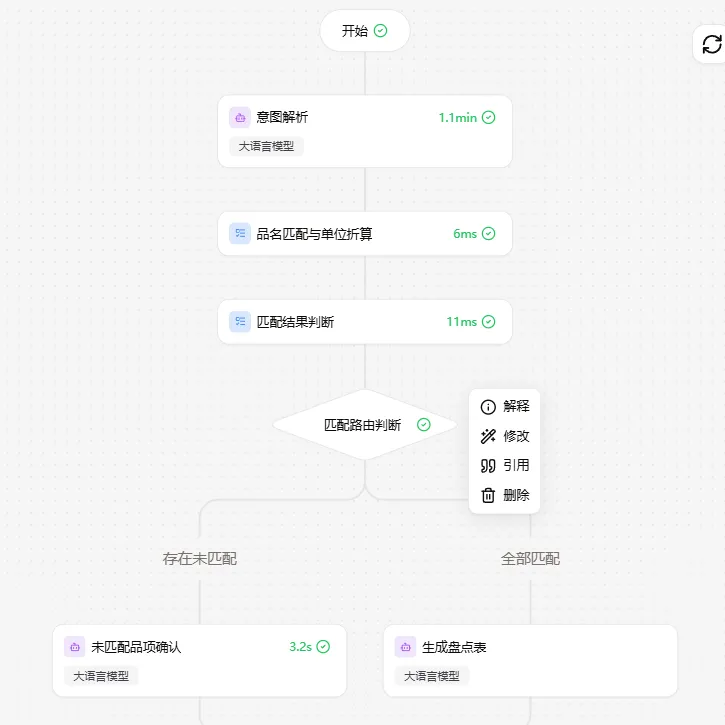Click the 全部匹配 branch label
This screenshot has width=725, height=725.
tap(530, 559)
